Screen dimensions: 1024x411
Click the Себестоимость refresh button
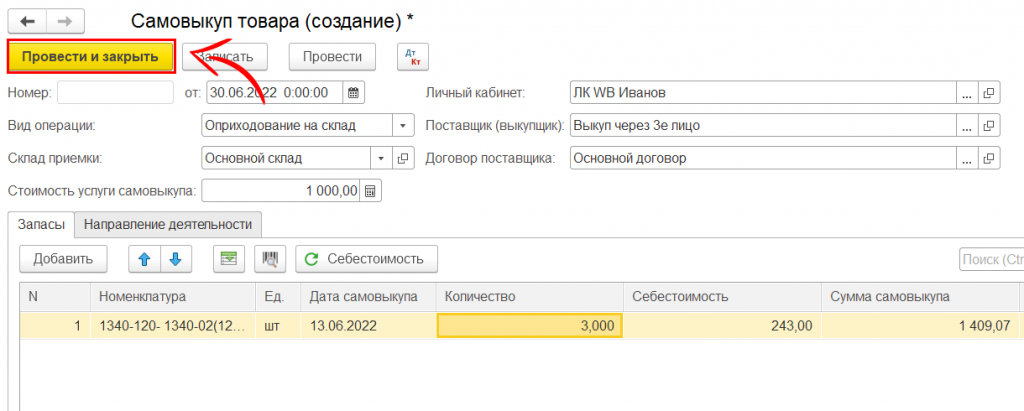(x=365, y=259)
